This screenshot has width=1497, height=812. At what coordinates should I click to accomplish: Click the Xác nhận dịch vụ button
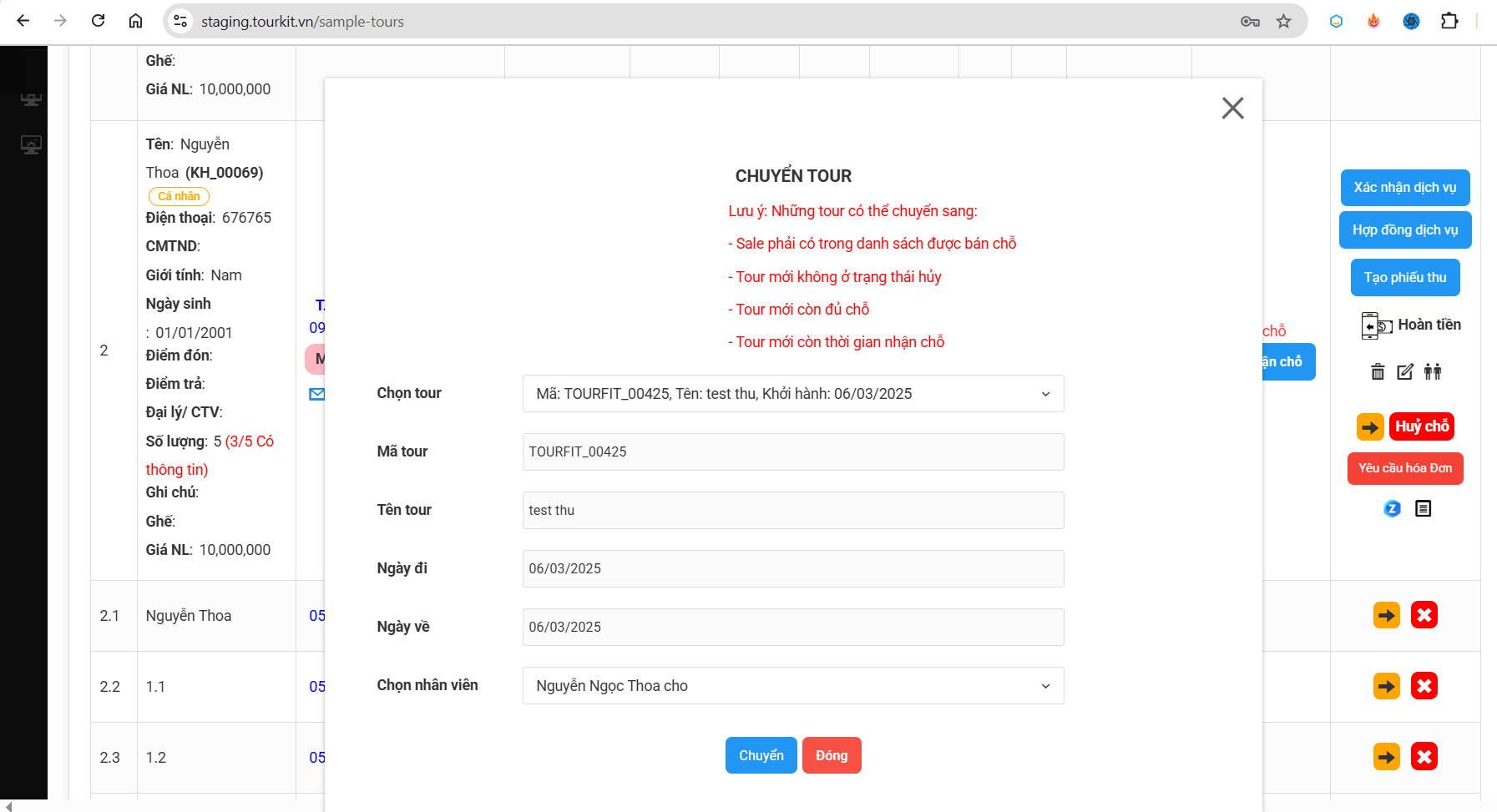1404,188
